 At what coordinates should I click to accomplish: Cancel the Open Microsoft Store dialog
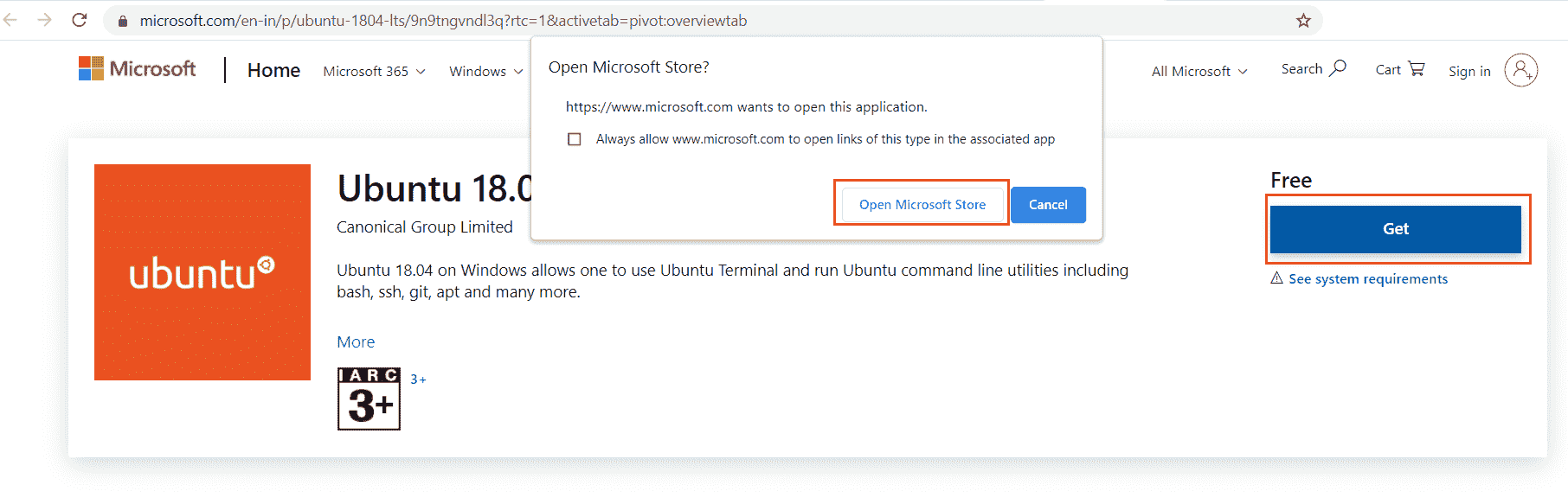click(1048, 205)
